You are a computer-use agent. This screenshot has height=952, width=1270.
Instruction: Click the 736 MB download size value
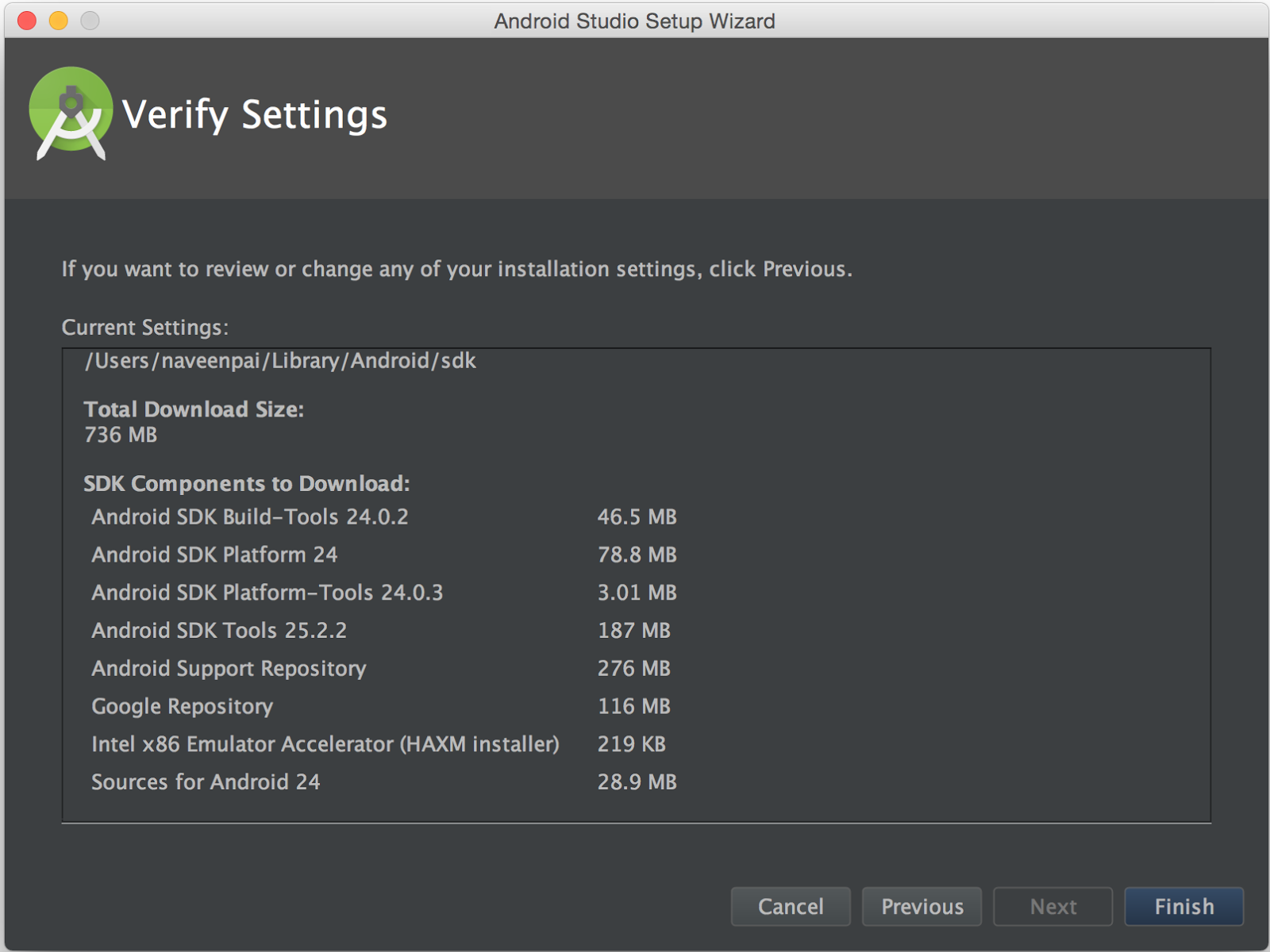pos(121,435)
